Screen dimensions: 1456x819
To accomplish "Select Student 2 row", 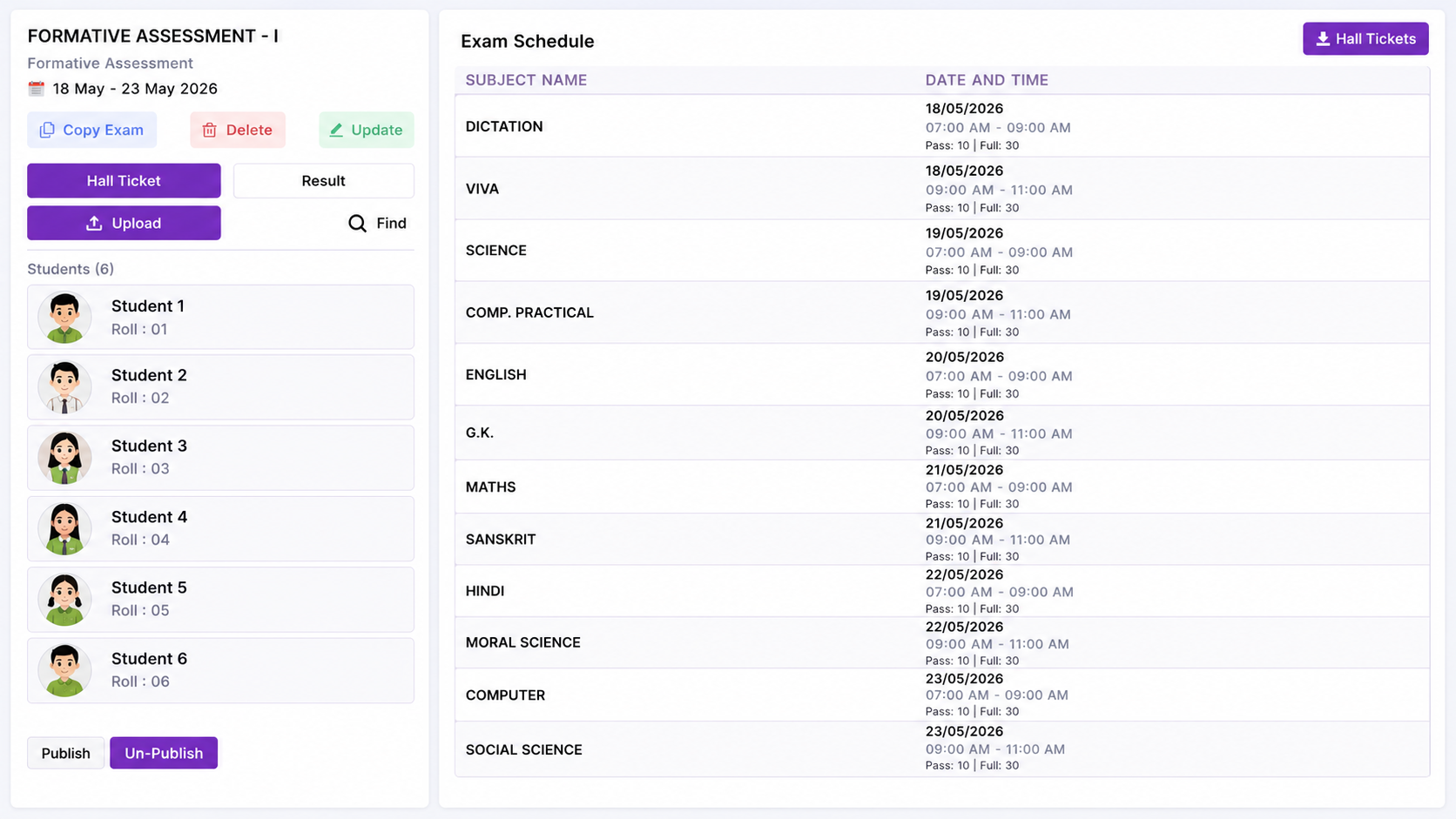I will pyautogui.click(x=220, y=387).
